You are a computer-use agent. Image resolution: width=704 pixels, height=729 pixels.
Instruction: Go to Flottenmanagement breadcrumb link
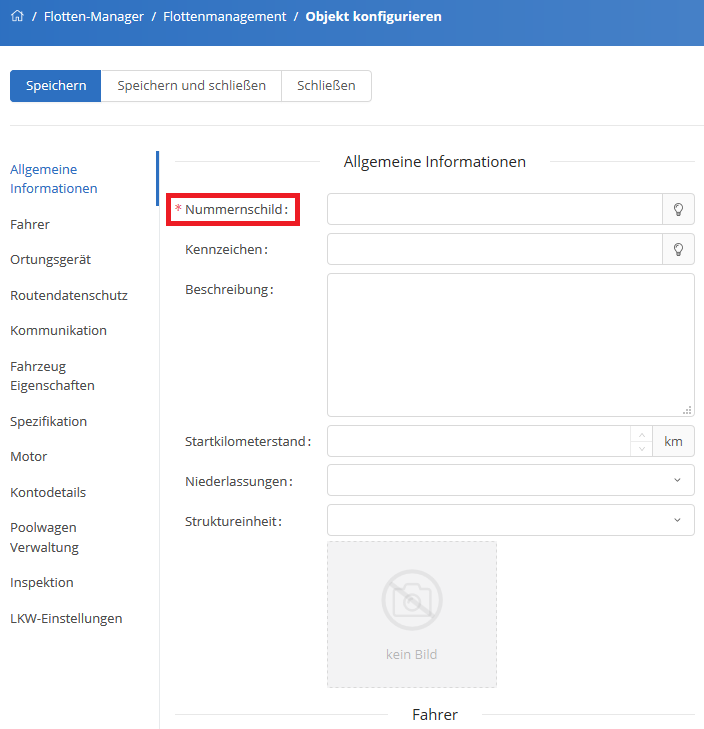(225, 17)
